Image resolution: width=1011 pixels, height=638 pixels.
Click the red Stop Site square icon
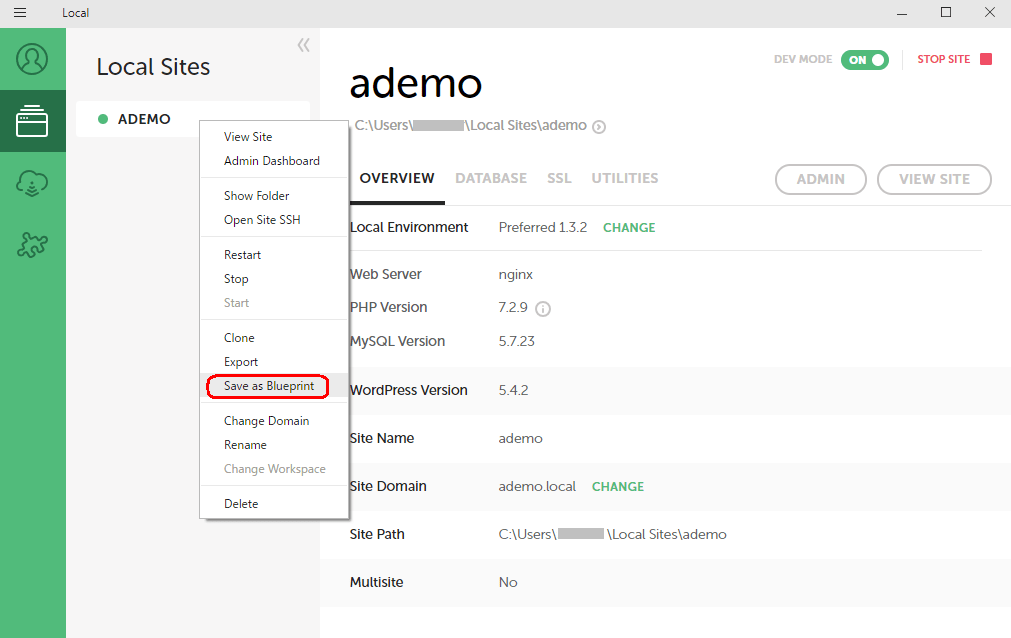(986, 59)
